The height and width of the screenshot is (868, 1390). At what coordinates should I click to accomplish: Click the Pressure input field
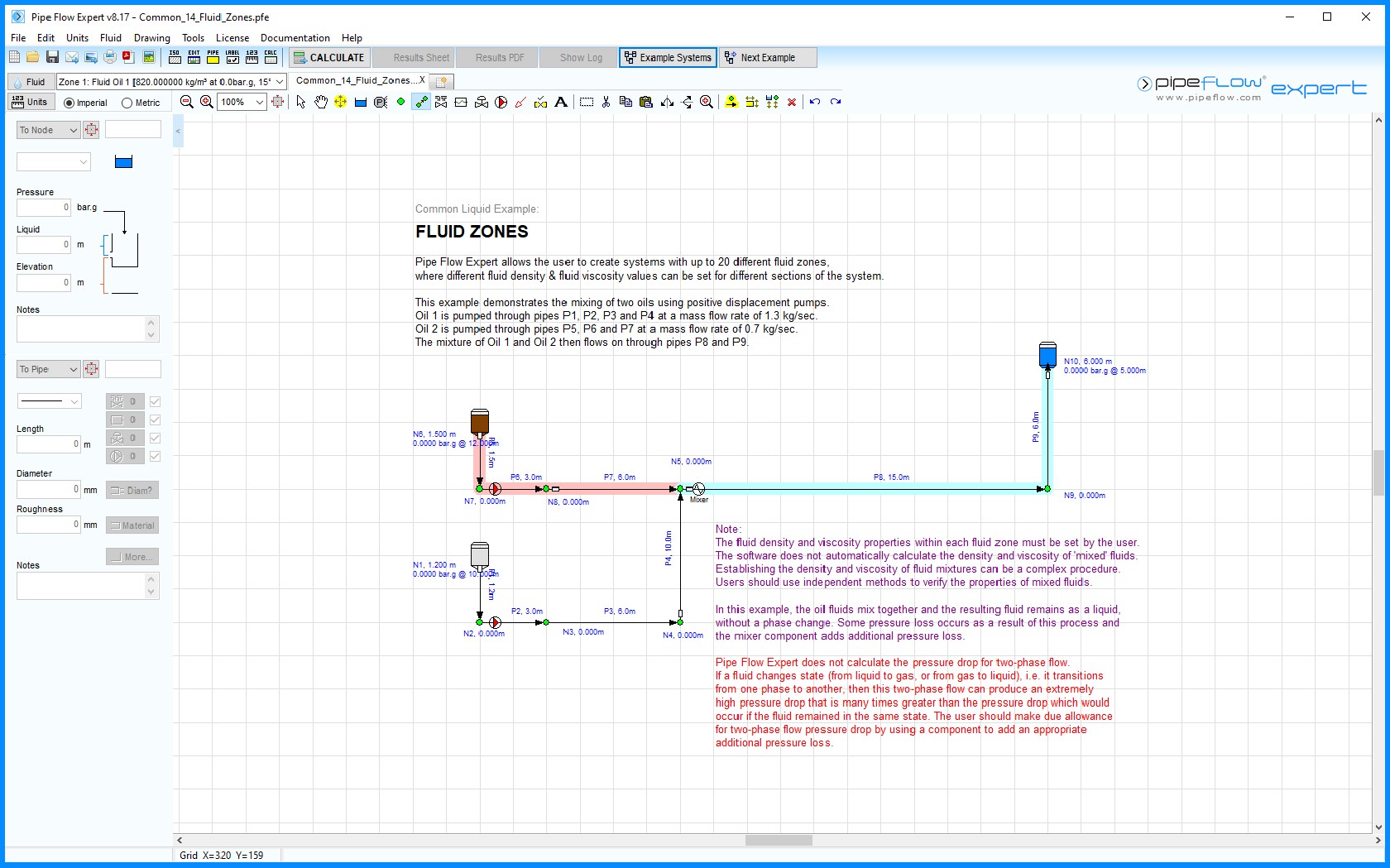click(44, 207)
